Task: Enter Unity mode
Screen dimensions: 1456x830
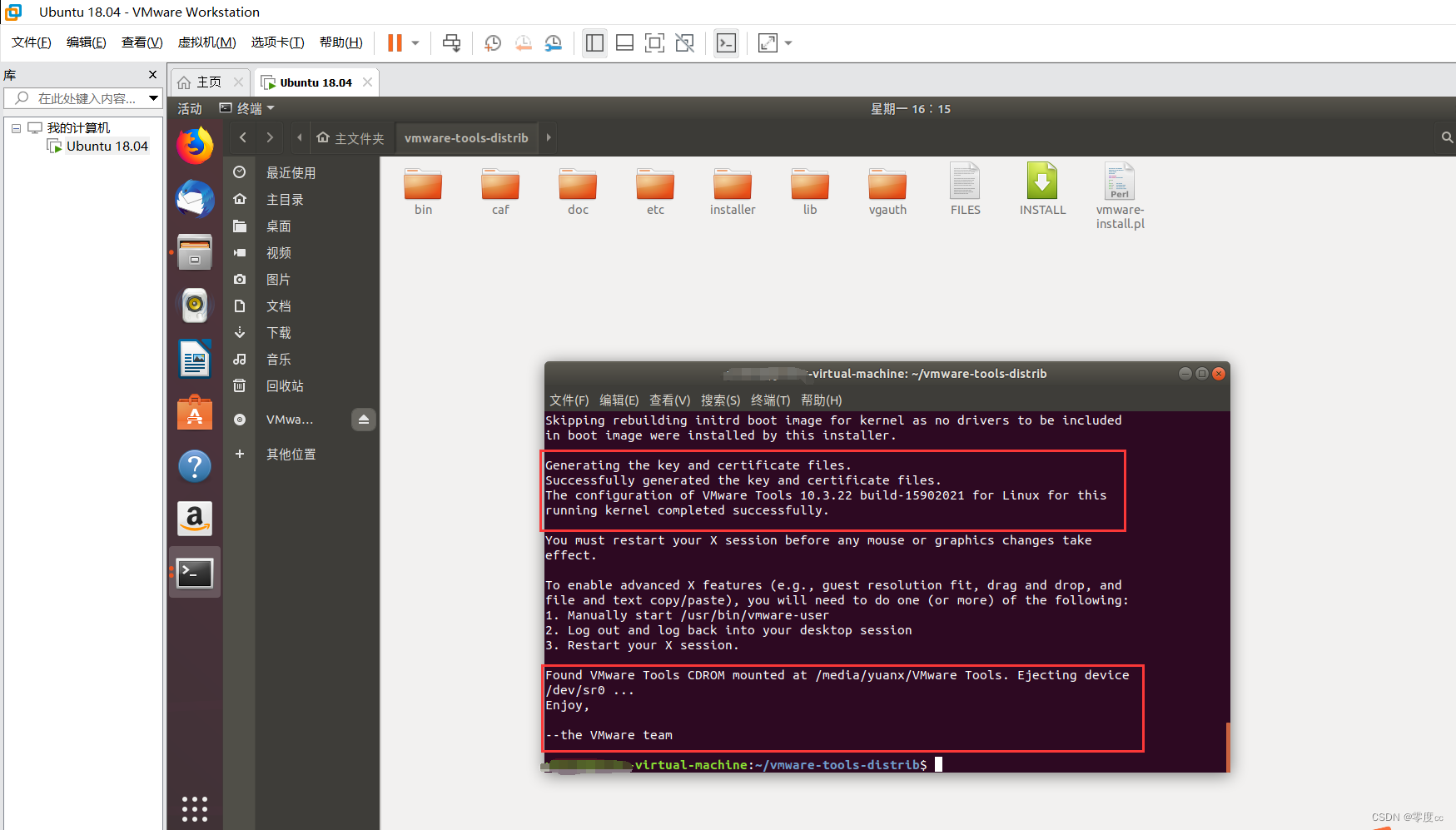Action: (x=685, y=42)
